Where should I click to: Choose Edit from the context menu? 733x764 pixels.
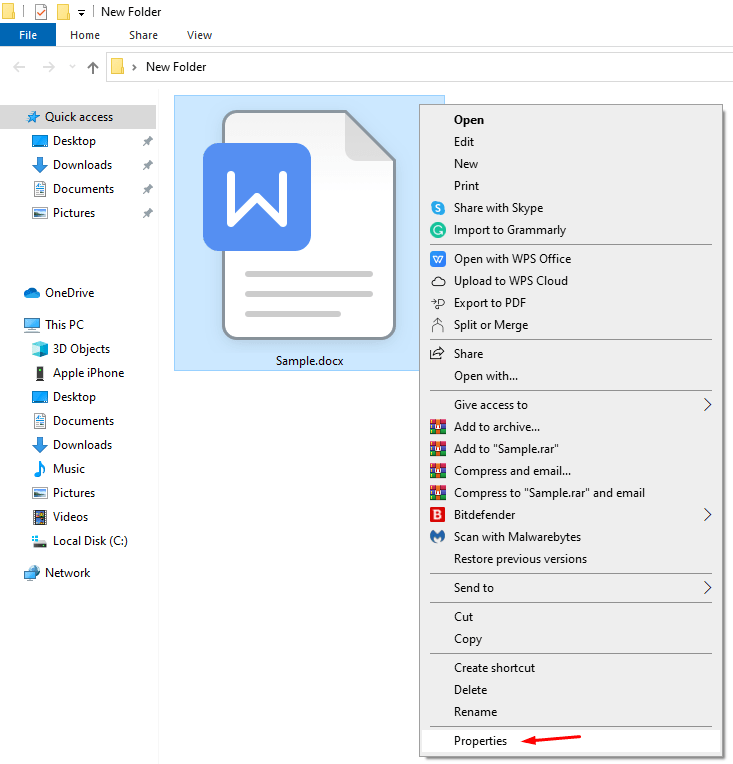tap(571, 142)
